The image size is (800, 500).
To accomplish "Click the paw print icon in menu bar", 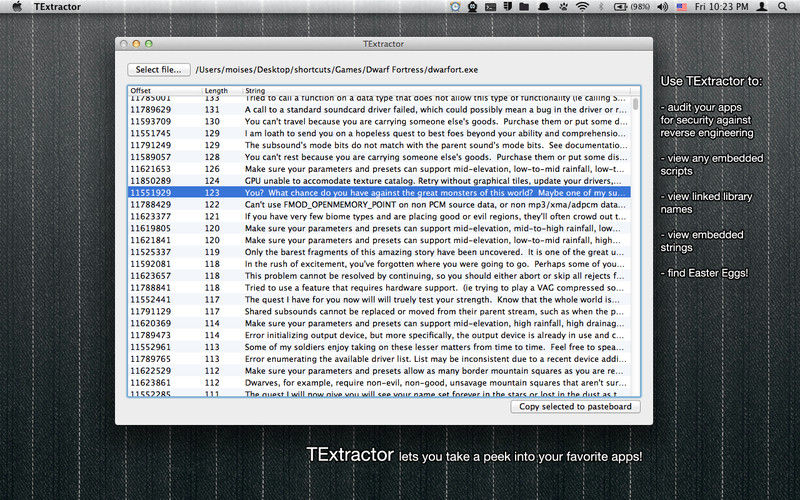I will coord(564,7).
